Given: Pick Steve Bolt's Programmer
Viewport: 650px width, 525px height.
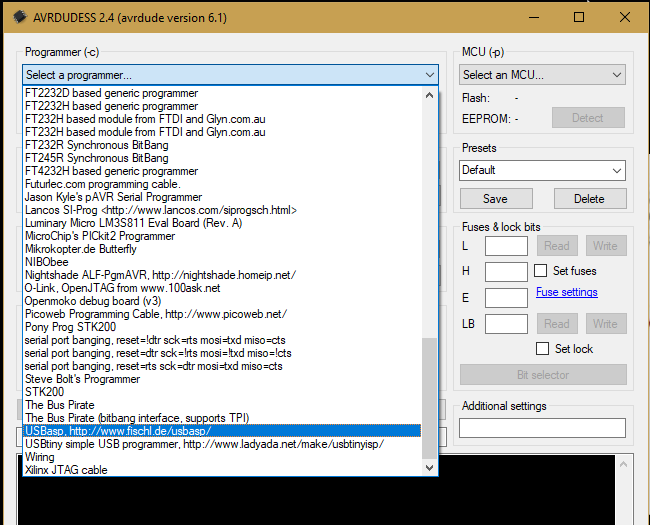Looking at the screenshot, I should [x=222, y=379].
